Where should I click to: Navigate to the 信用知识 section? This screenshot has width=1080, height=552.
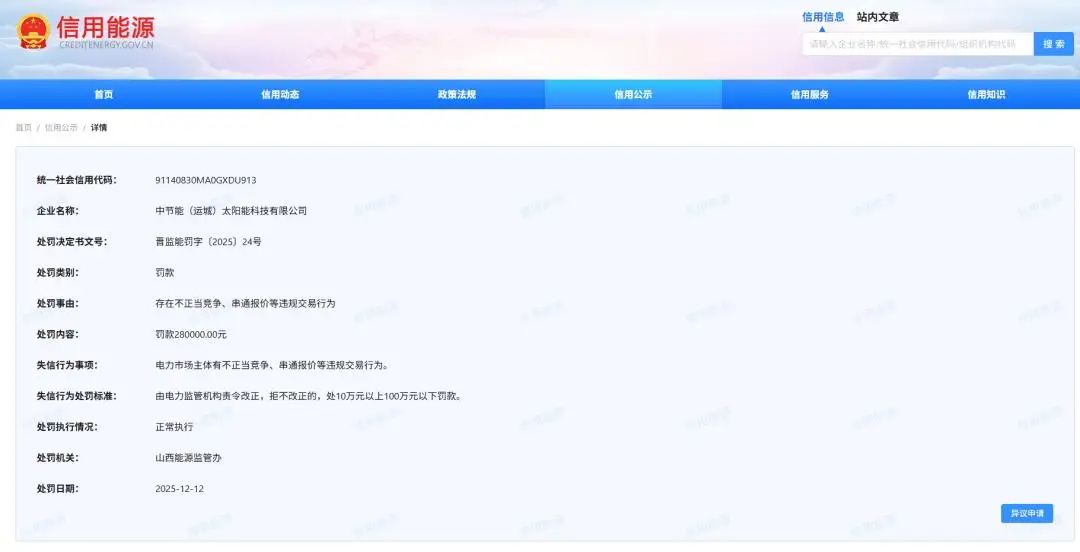(x=986, y=95)
